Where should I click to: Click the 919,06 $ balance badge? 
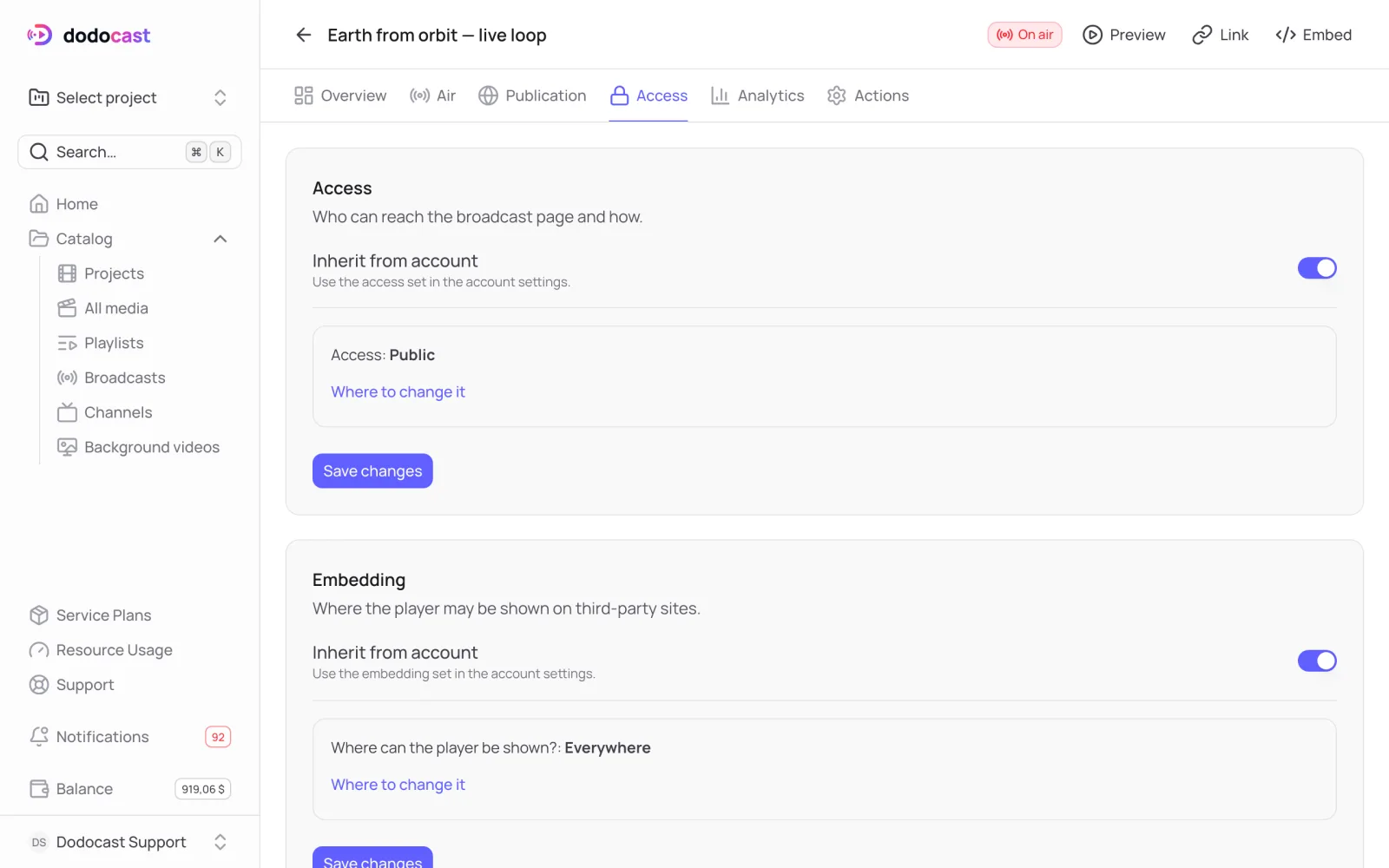point(203,789)
